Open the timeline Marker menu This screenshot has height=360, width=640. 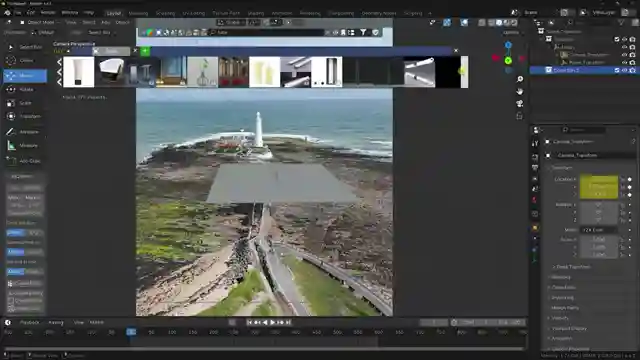pos(97,322)
